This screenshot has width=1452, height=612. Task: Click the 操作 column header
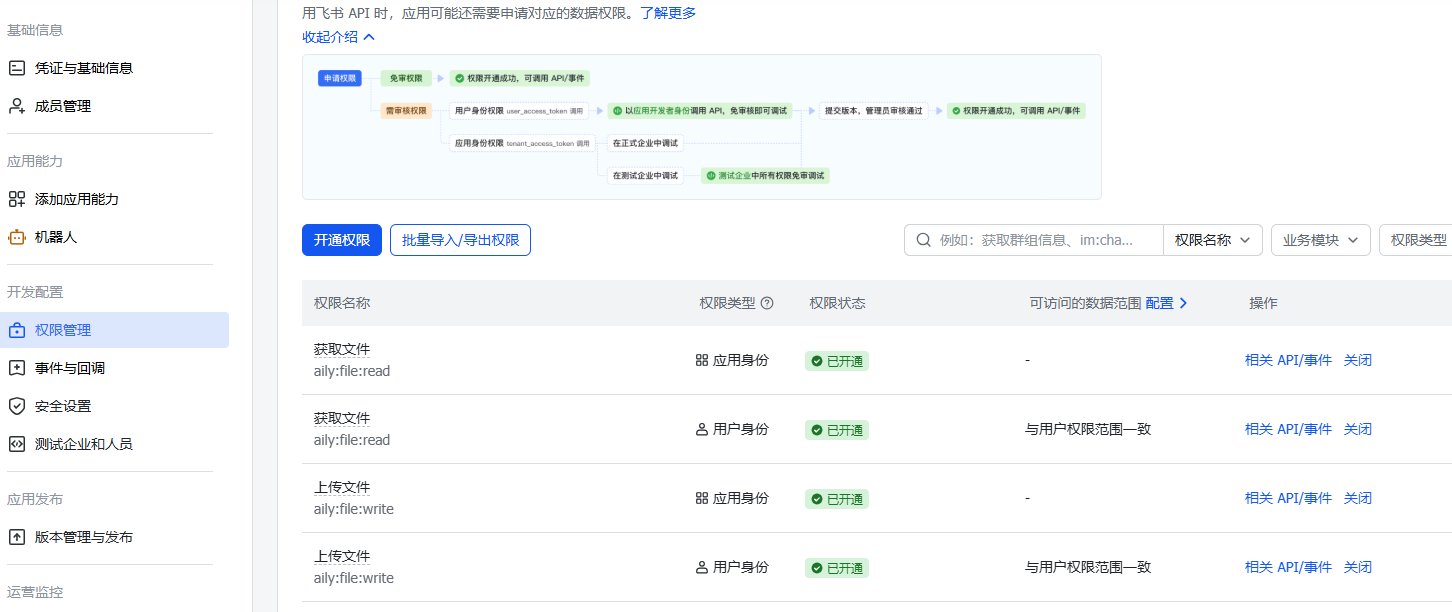(1263, 303)
